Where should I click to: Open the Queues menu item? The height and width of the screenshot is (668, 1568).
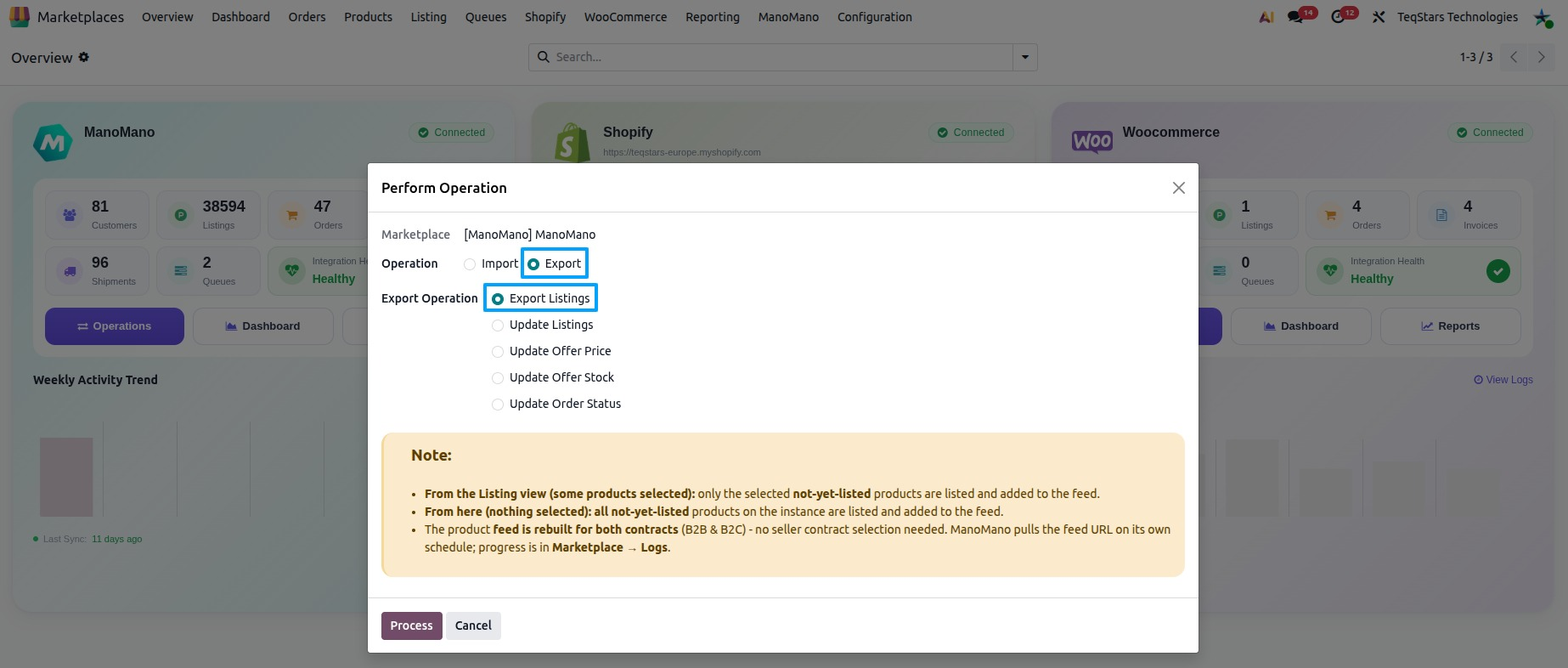[x=486, y=17]
